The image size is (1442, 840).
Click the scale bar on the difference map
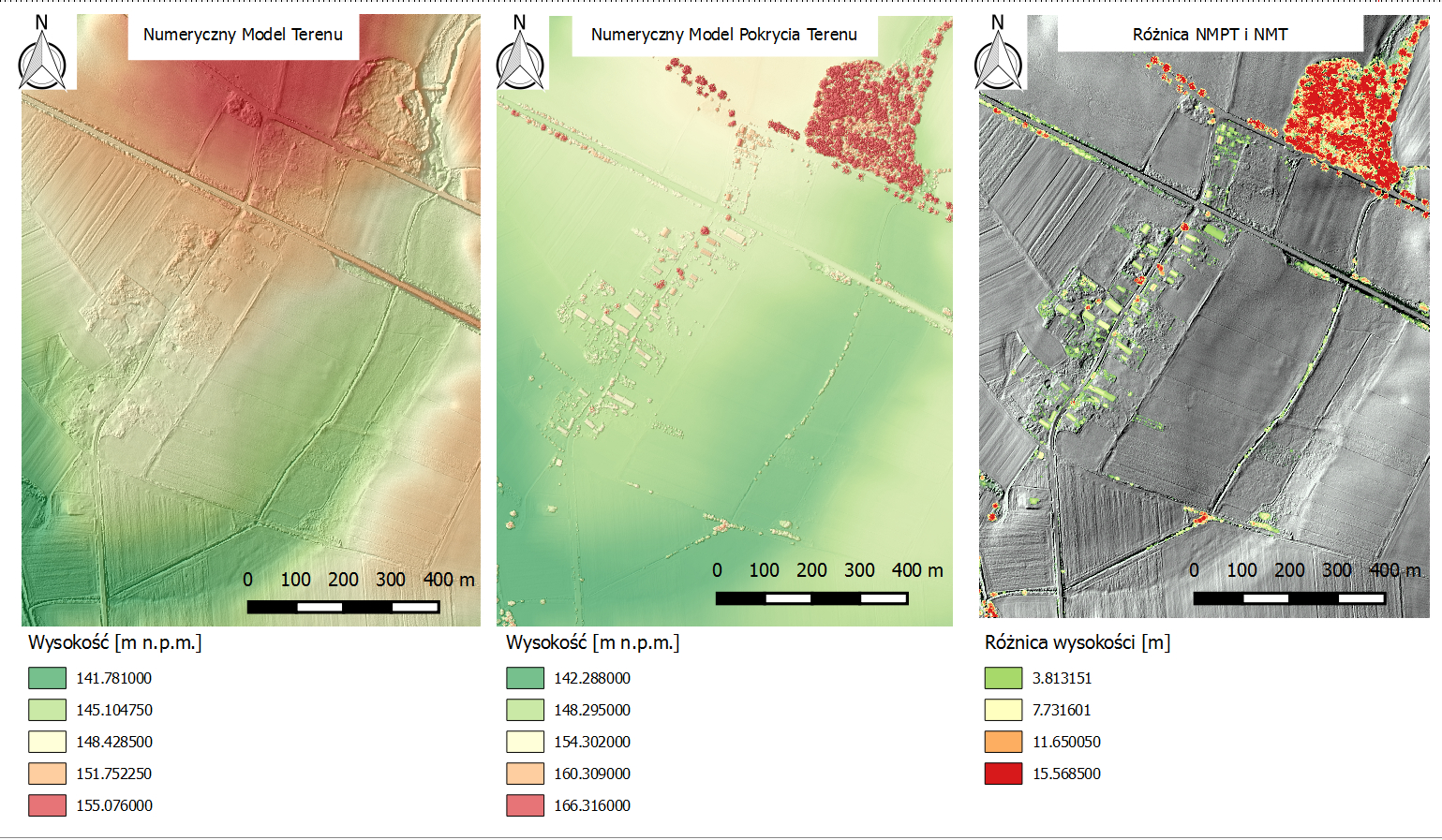(1289, 597)
